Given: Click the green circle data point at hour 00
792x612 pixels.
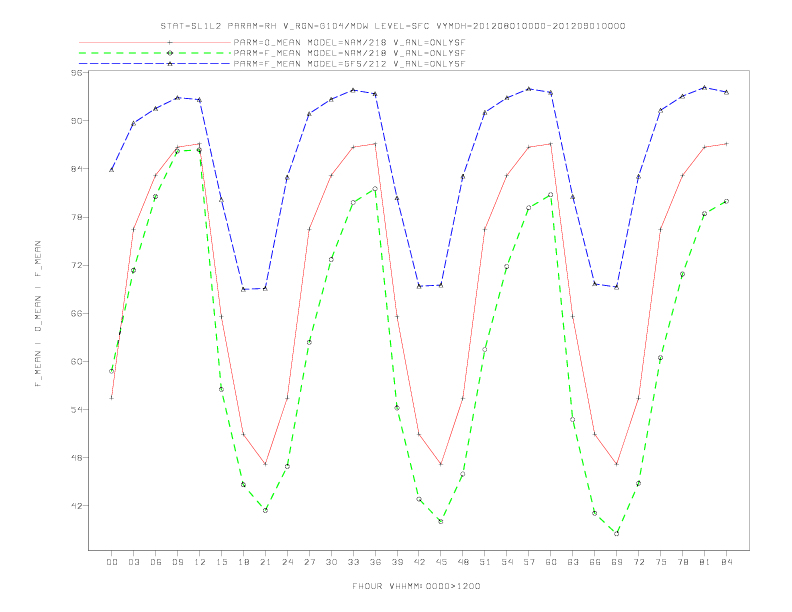Looking at the screenshot, I should [x=112, y=371].
